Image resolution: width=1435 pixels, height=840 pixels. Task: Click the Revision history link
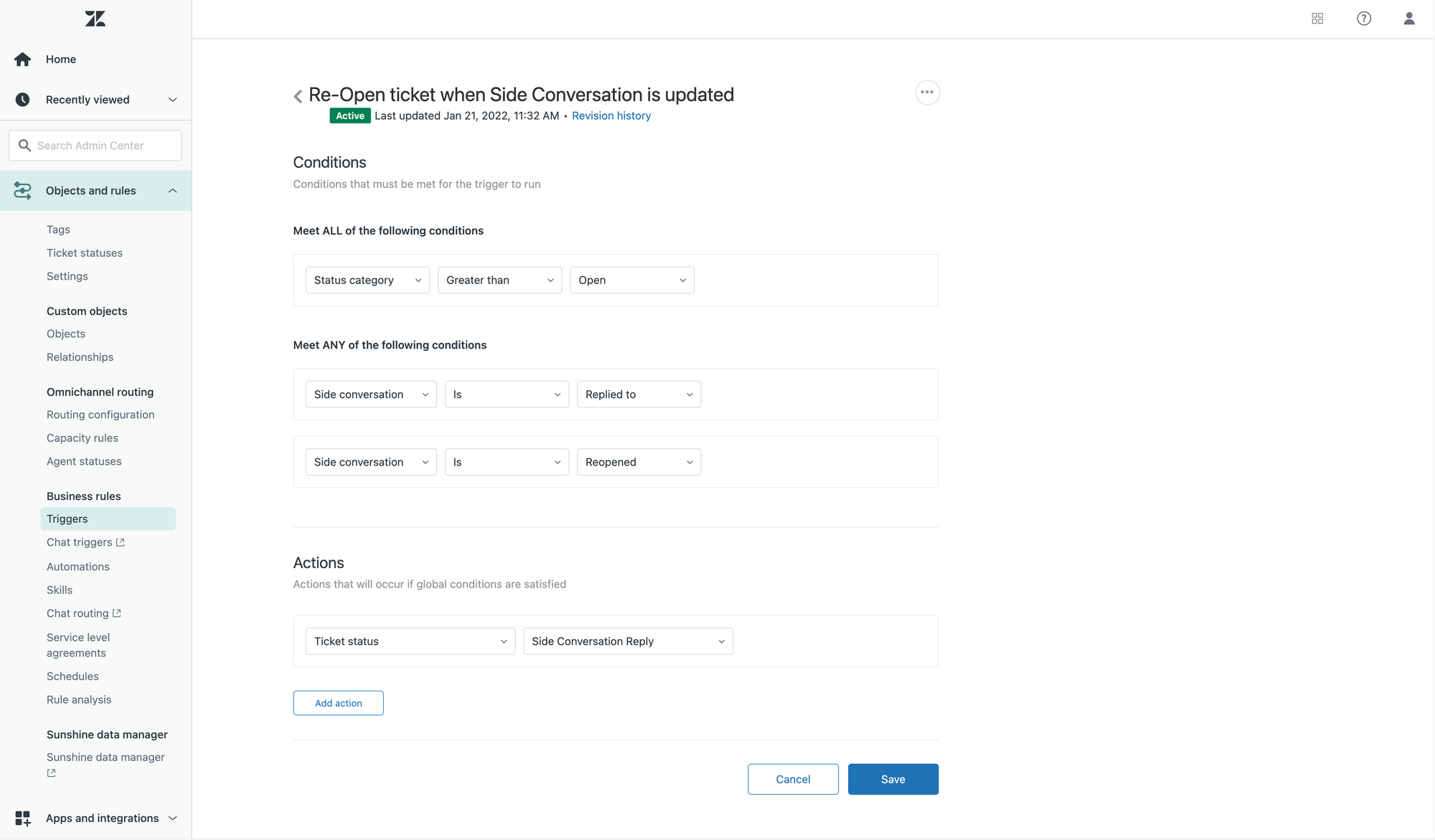point(611,116)
